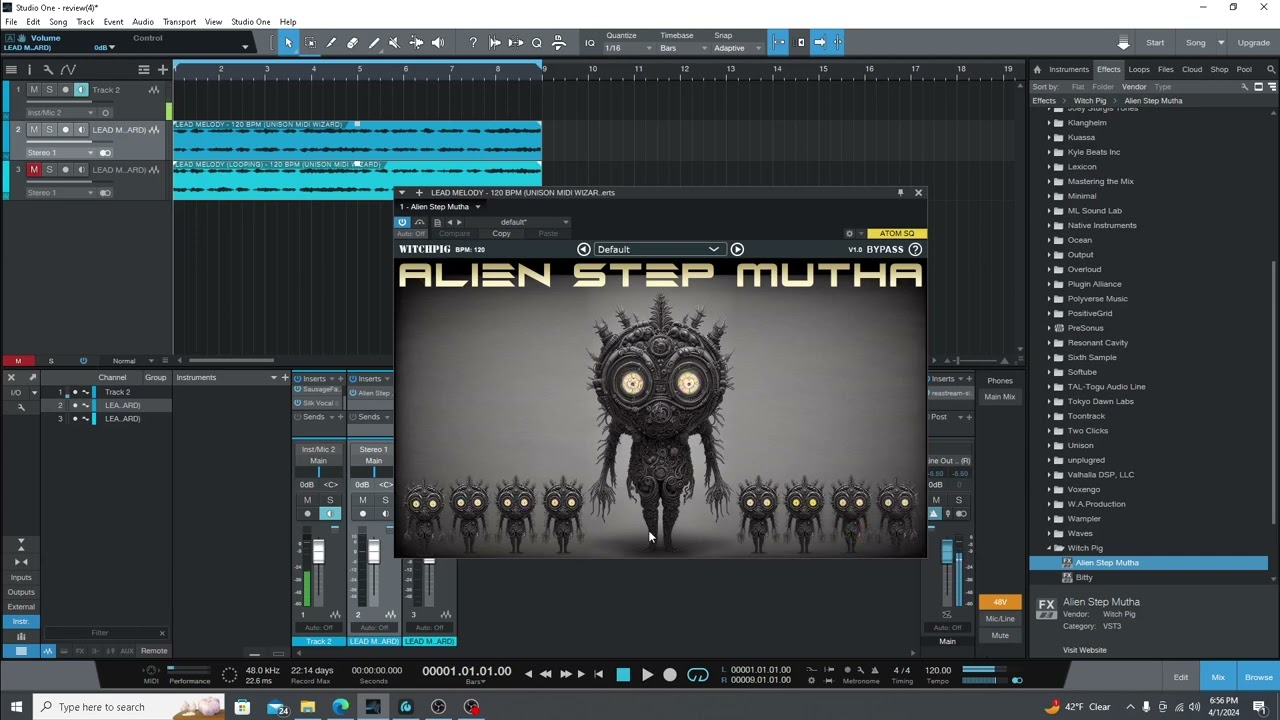Click the Record button in the transport

pyautogui.click(x=670, y=675)
